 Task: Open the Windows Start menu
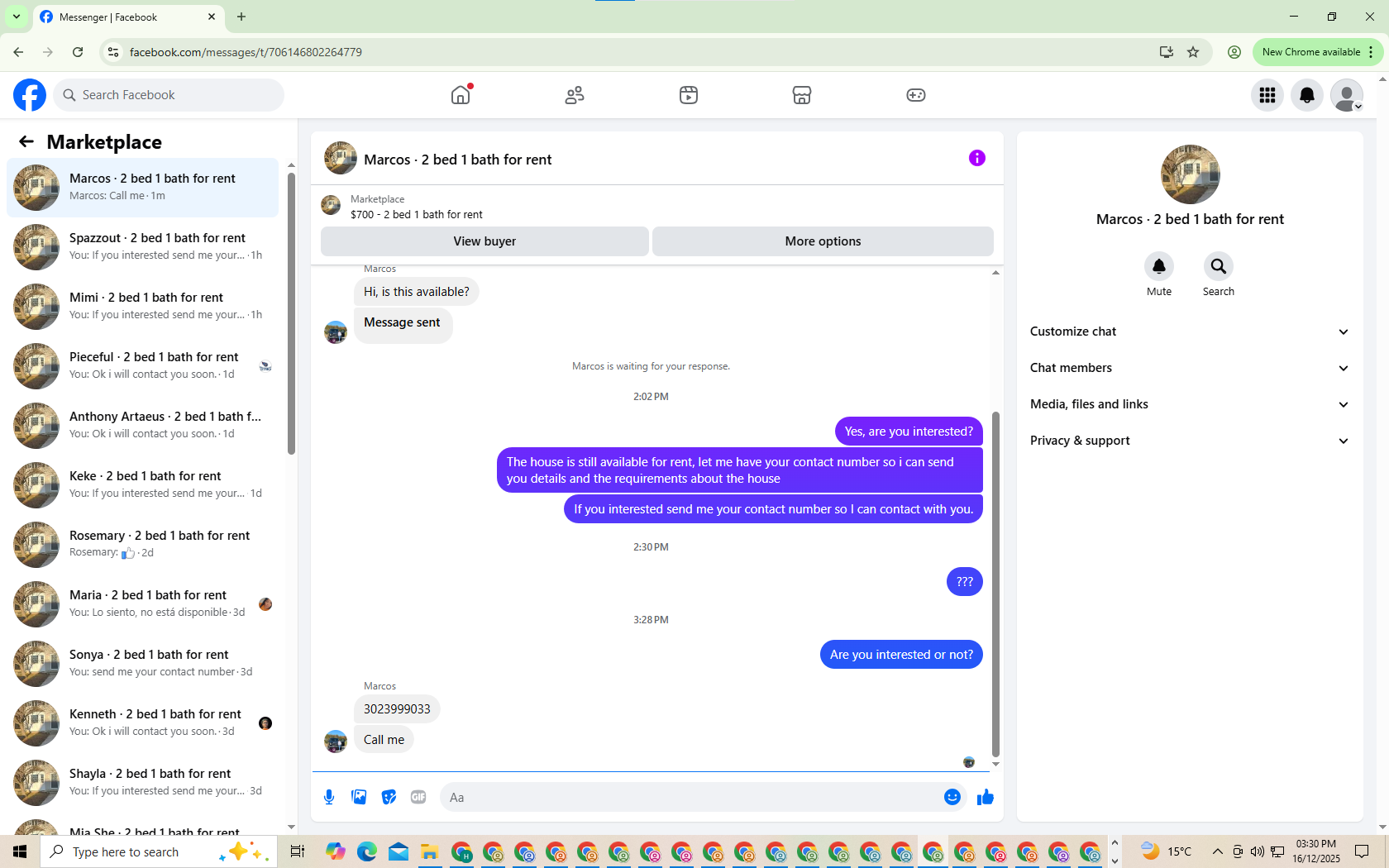tap(20, 851)
